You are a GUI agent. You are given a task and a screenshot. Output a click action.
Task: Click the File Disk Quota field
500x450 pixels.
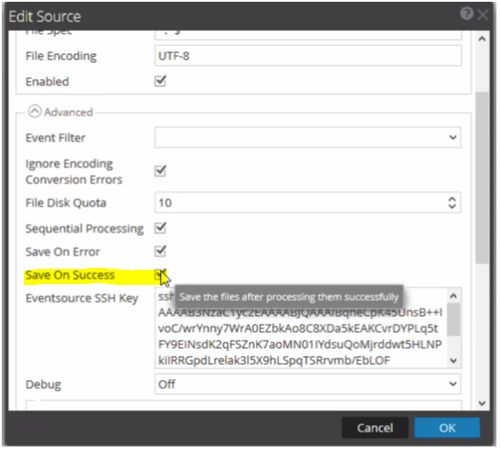coord(308,202)
